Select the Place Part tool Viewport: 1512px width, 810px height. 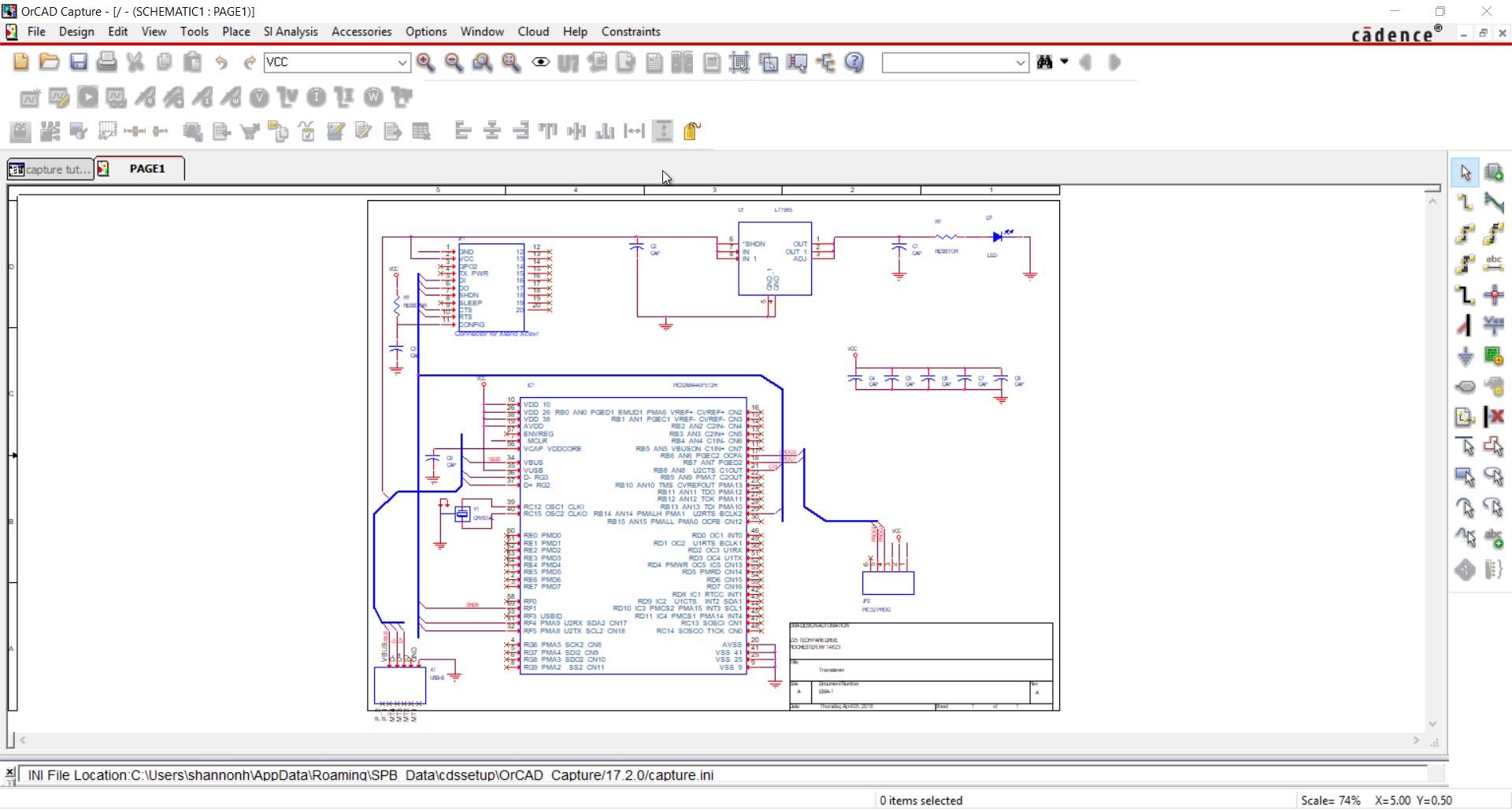pyautogui.click(x=1495, y=172)
